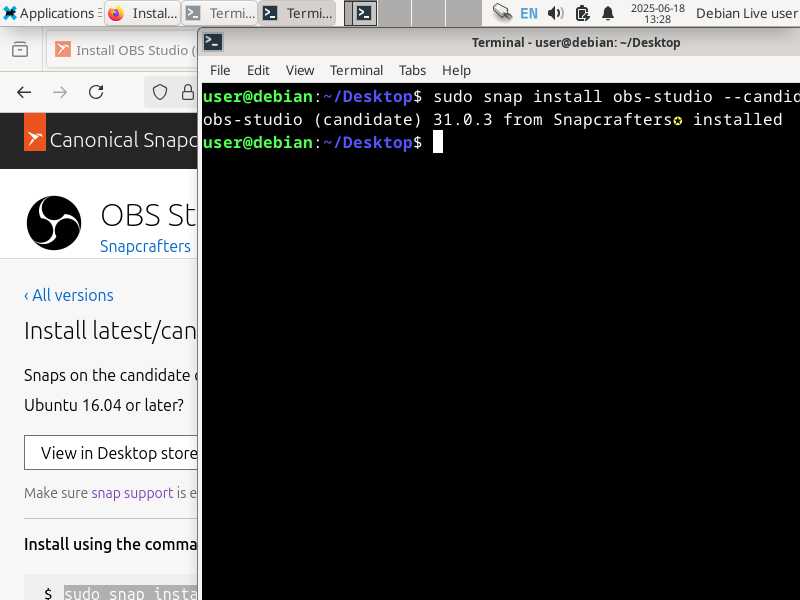Open the network connection tray icon

click(x=502, y=13)
